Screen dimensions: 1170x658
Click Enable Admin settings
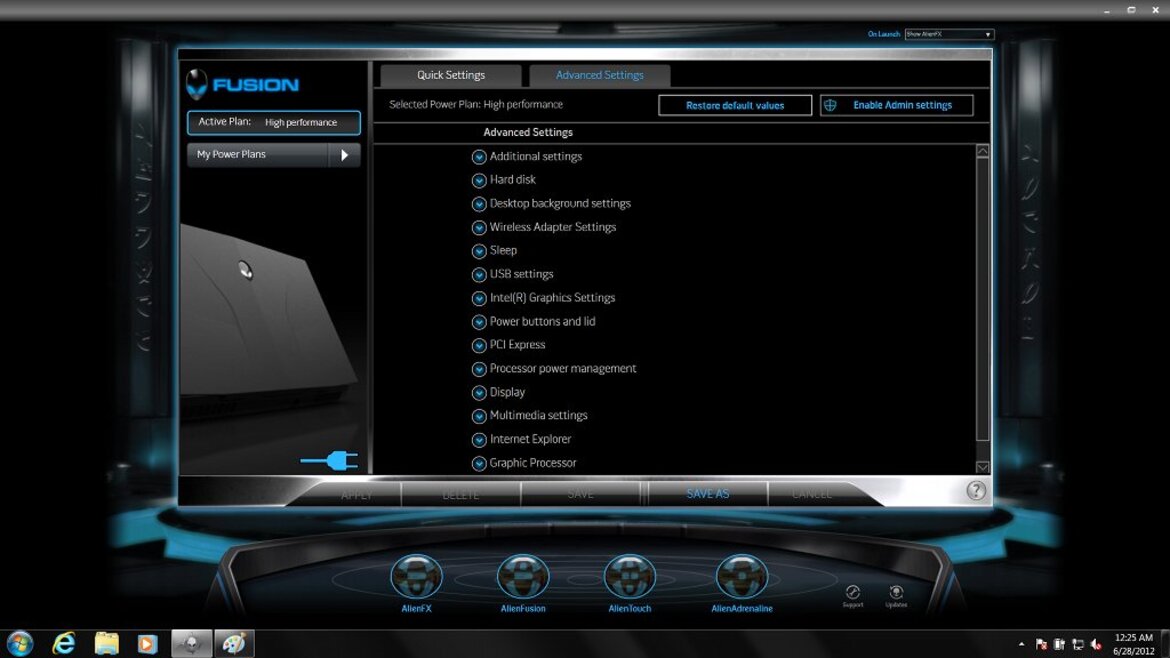pos(896,105)
